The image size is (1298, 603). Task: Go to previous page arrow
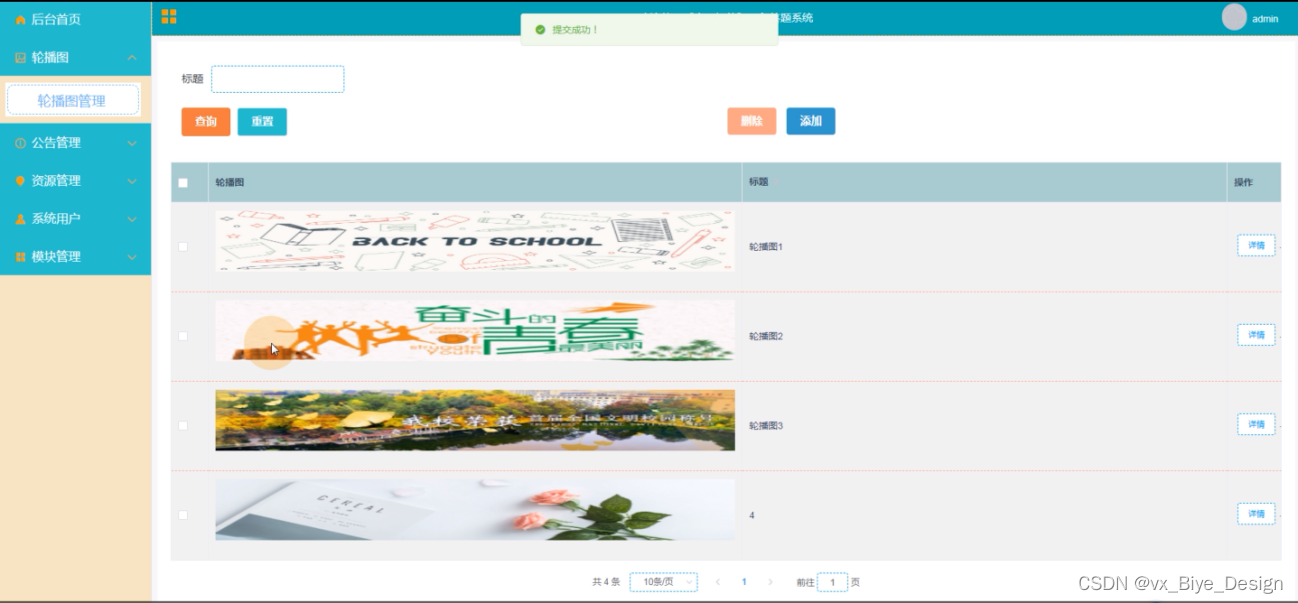717,582
